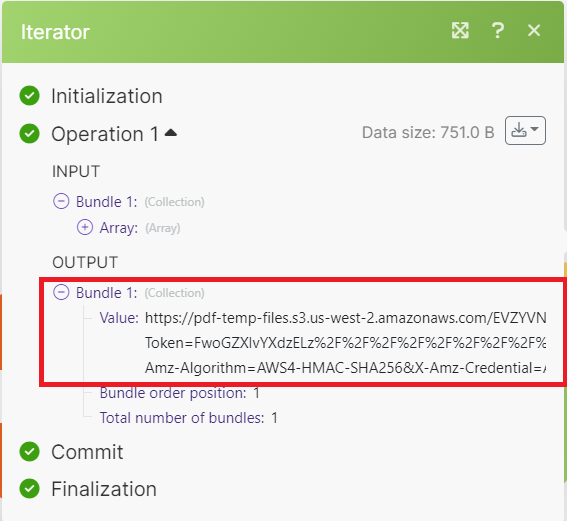Click the Array label under INPUT
The image size is (567, 521).
click(x=119, y=228)
